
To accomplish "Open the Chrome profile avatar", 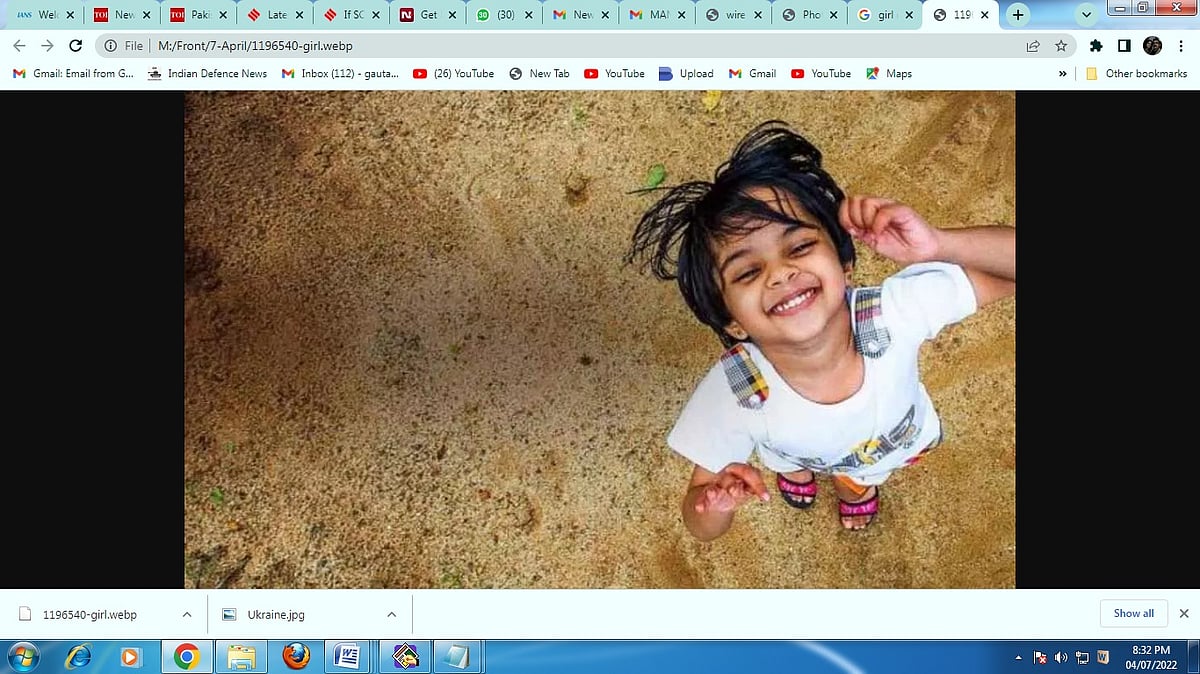I will (x=1153, y=46).
